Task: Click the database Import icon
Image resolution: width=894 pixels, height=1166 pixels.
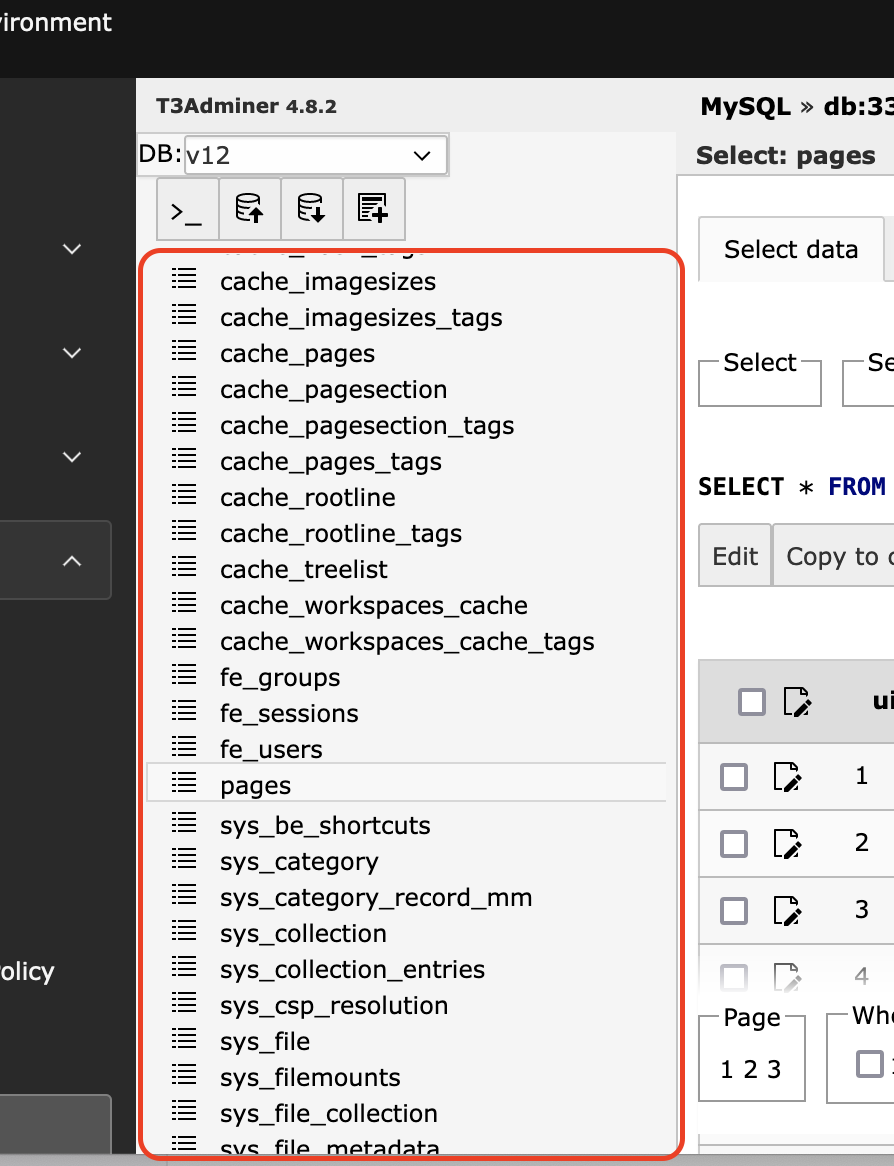Action: coord(249,210)
